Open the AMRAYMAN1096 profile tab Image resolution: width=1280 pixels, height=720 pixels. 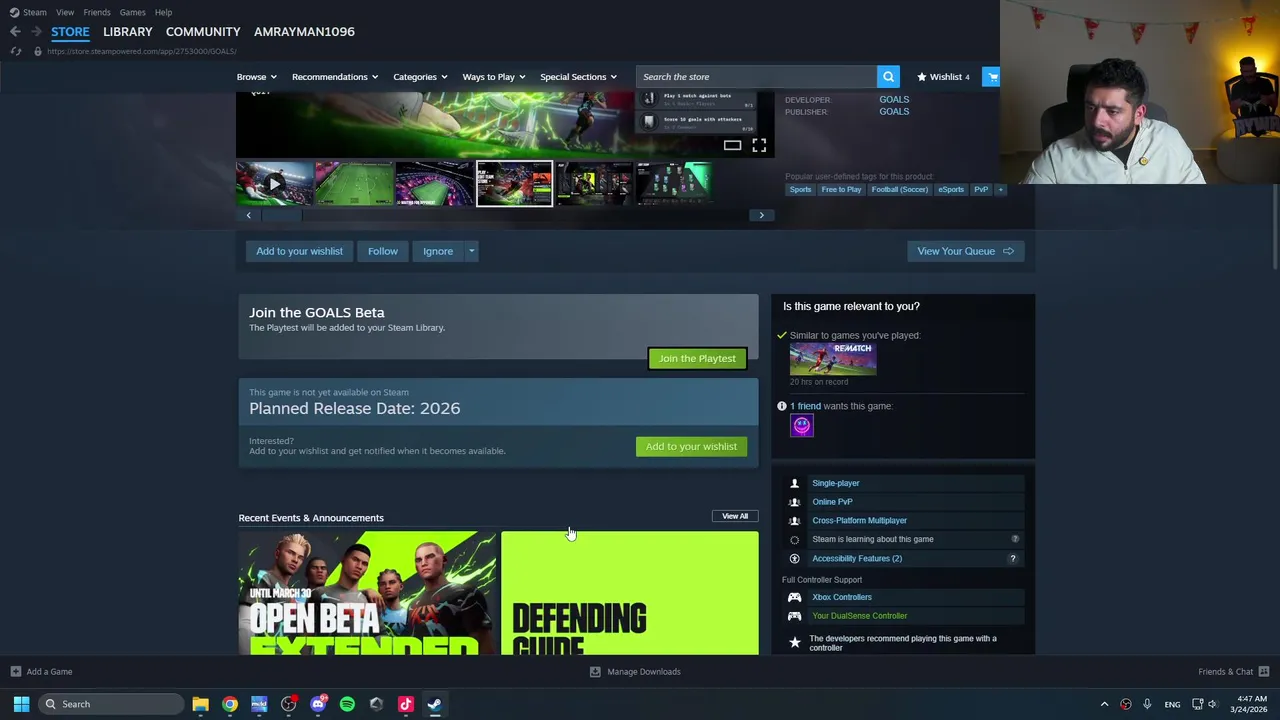pyautogui.click(x=304, y=32)
